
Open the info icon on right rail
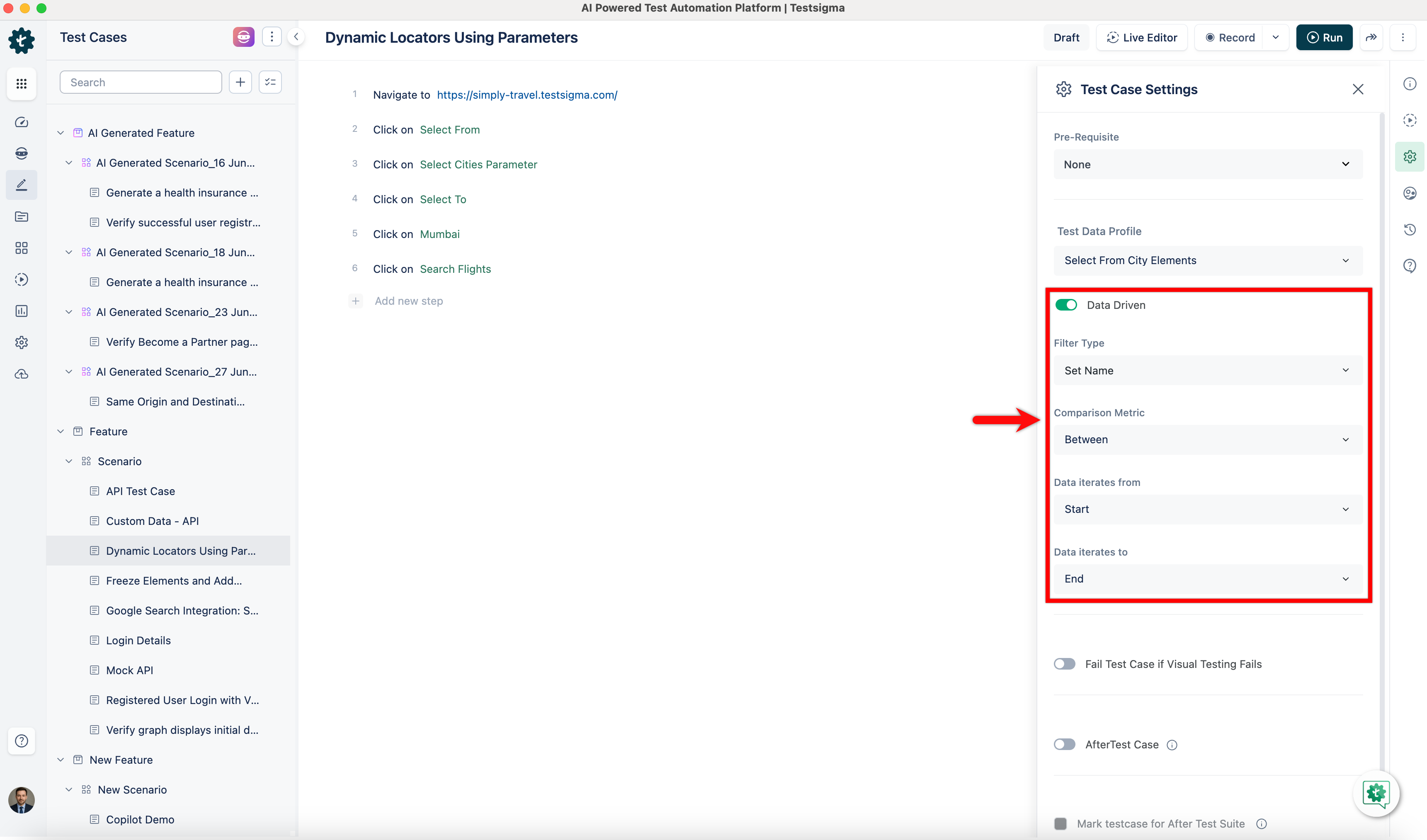coord(1410,84)
